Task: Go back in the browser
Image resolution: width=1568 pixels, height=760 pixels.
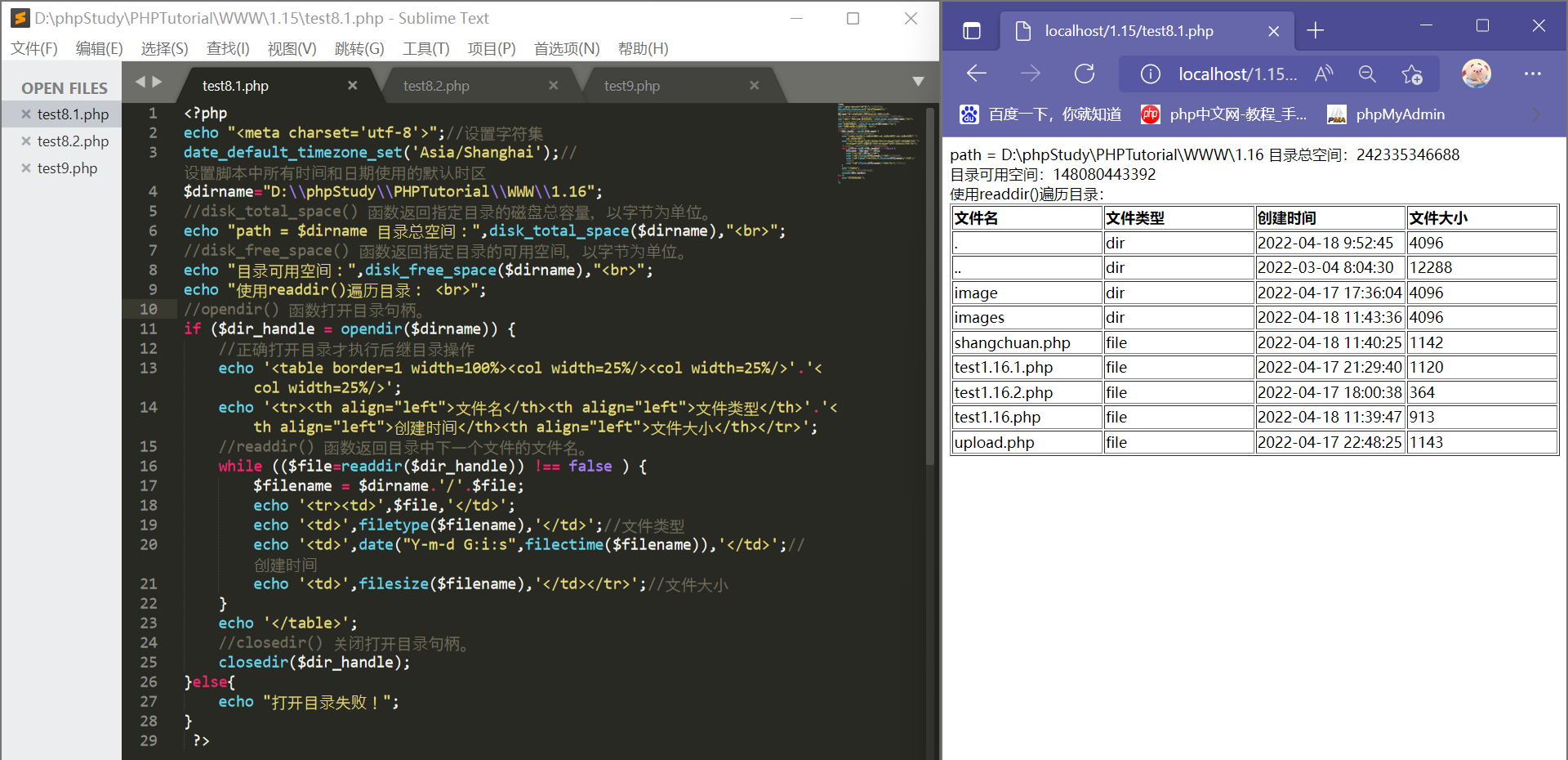Action: coord(977,74)
